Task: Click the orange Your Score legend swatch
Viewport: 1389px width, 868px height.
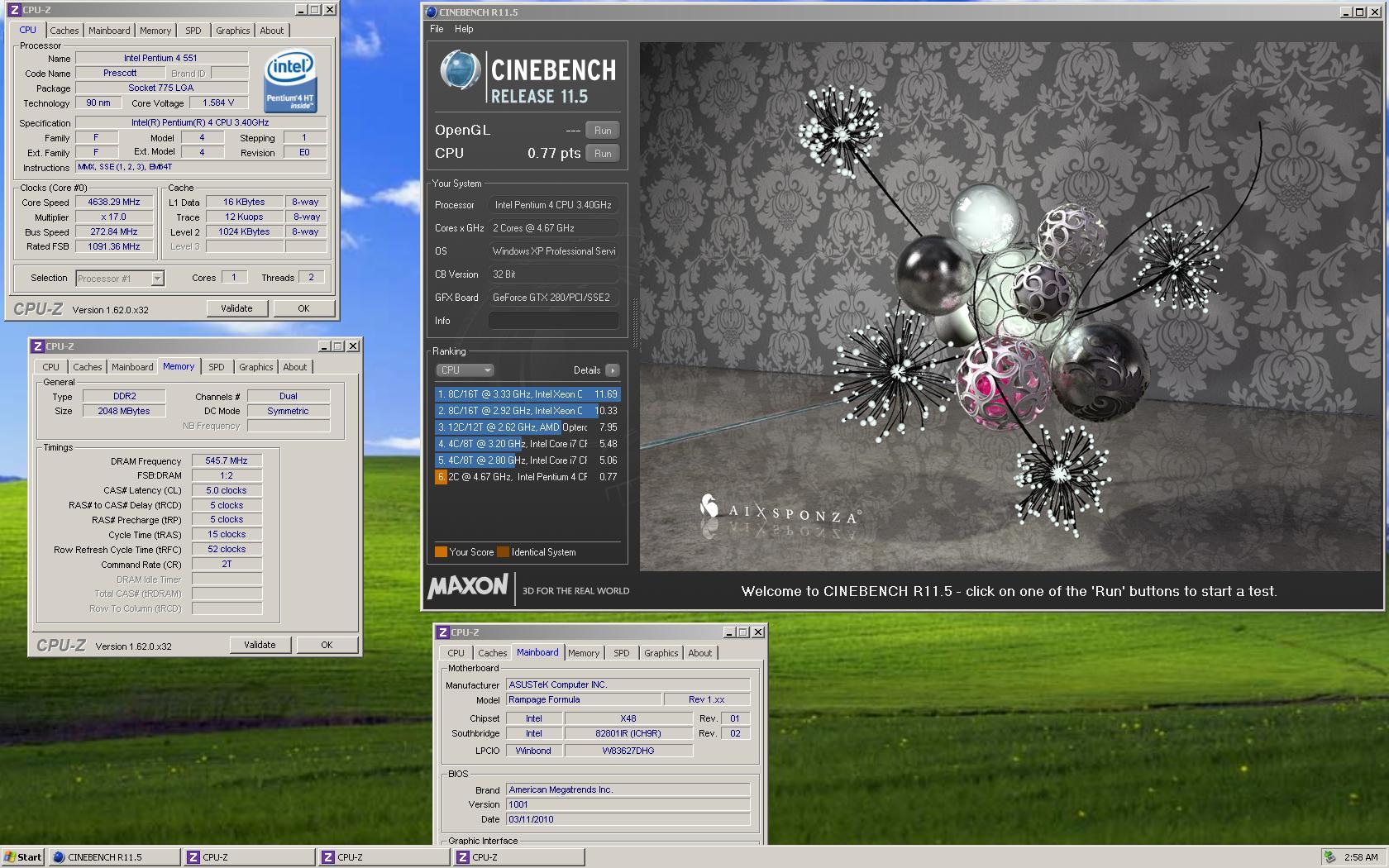Action: [441, 552]
